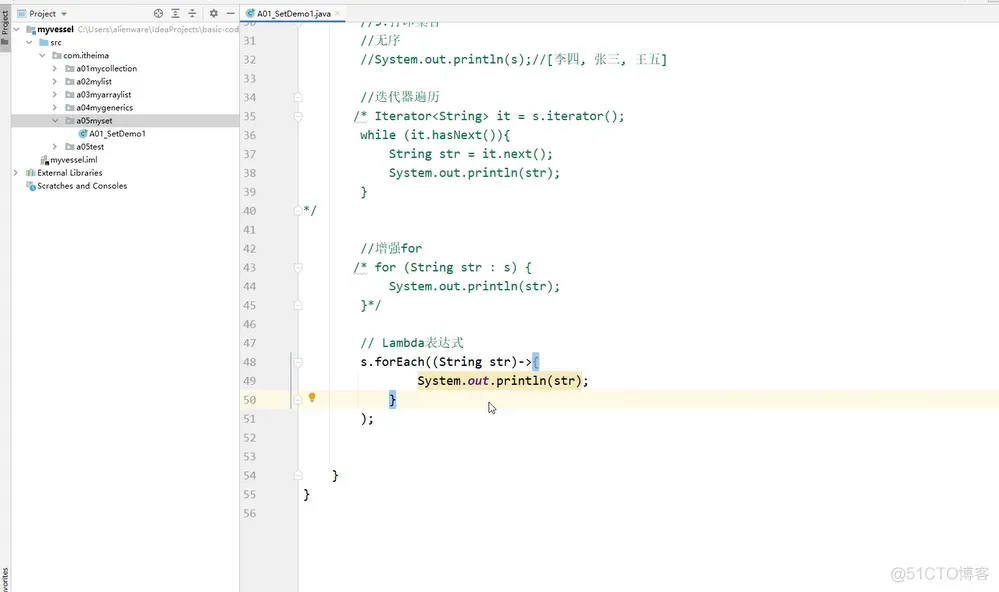999x592 pixels.
Task: Select the src folder label
Action: (55, 43)
